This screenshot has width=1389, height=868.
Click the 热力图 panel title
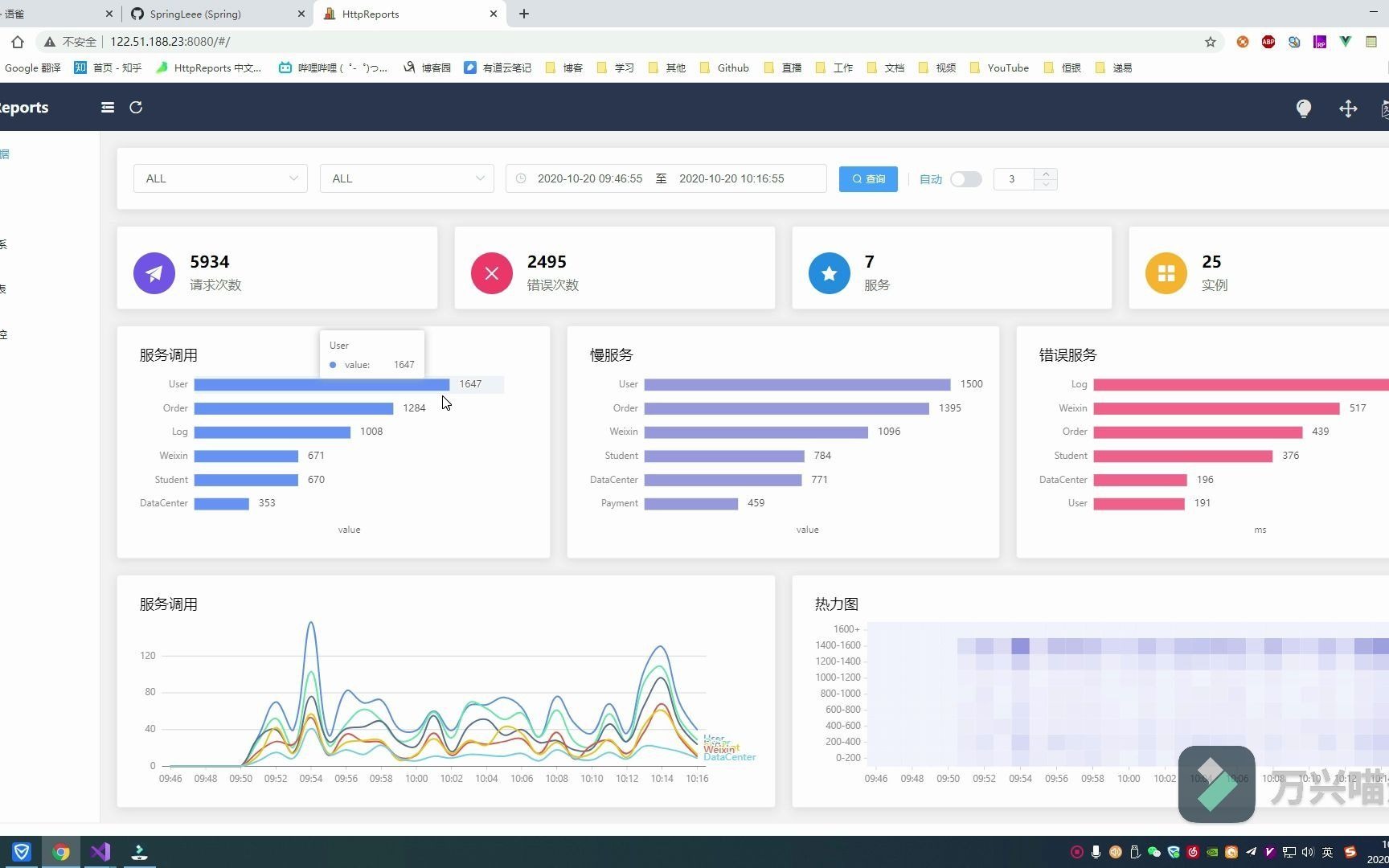[x=837, y=604]
